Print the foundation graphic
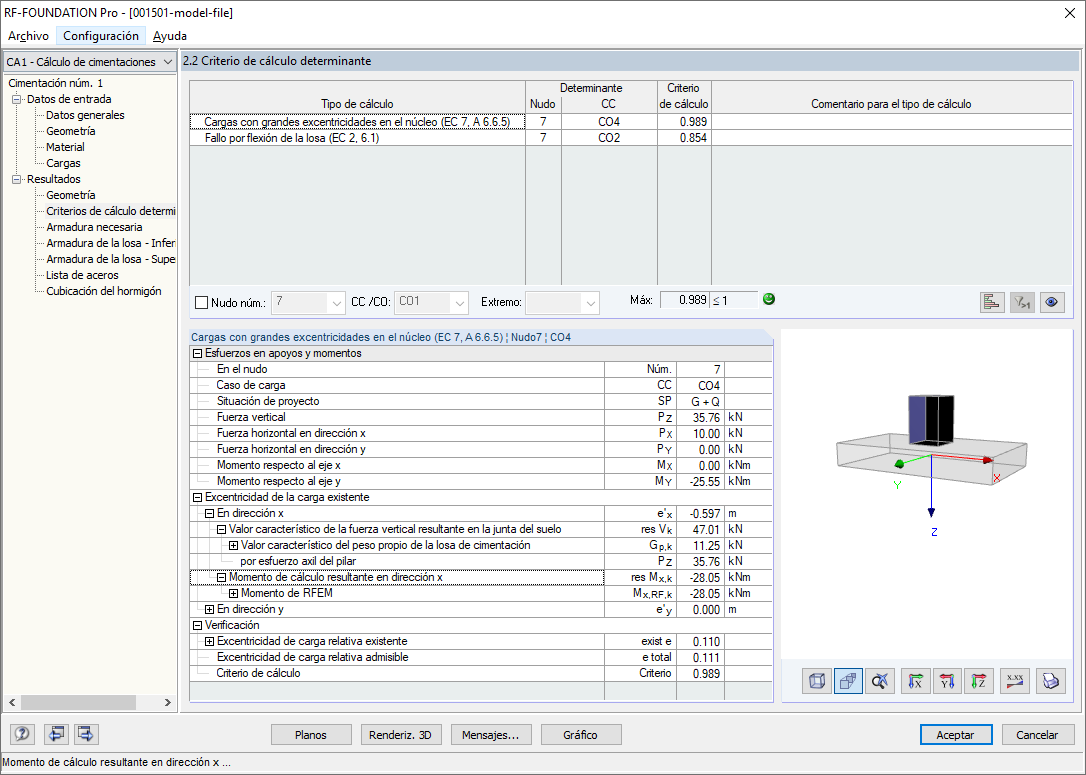The width and height of the screenshot is (1086, 775). 1051,682
